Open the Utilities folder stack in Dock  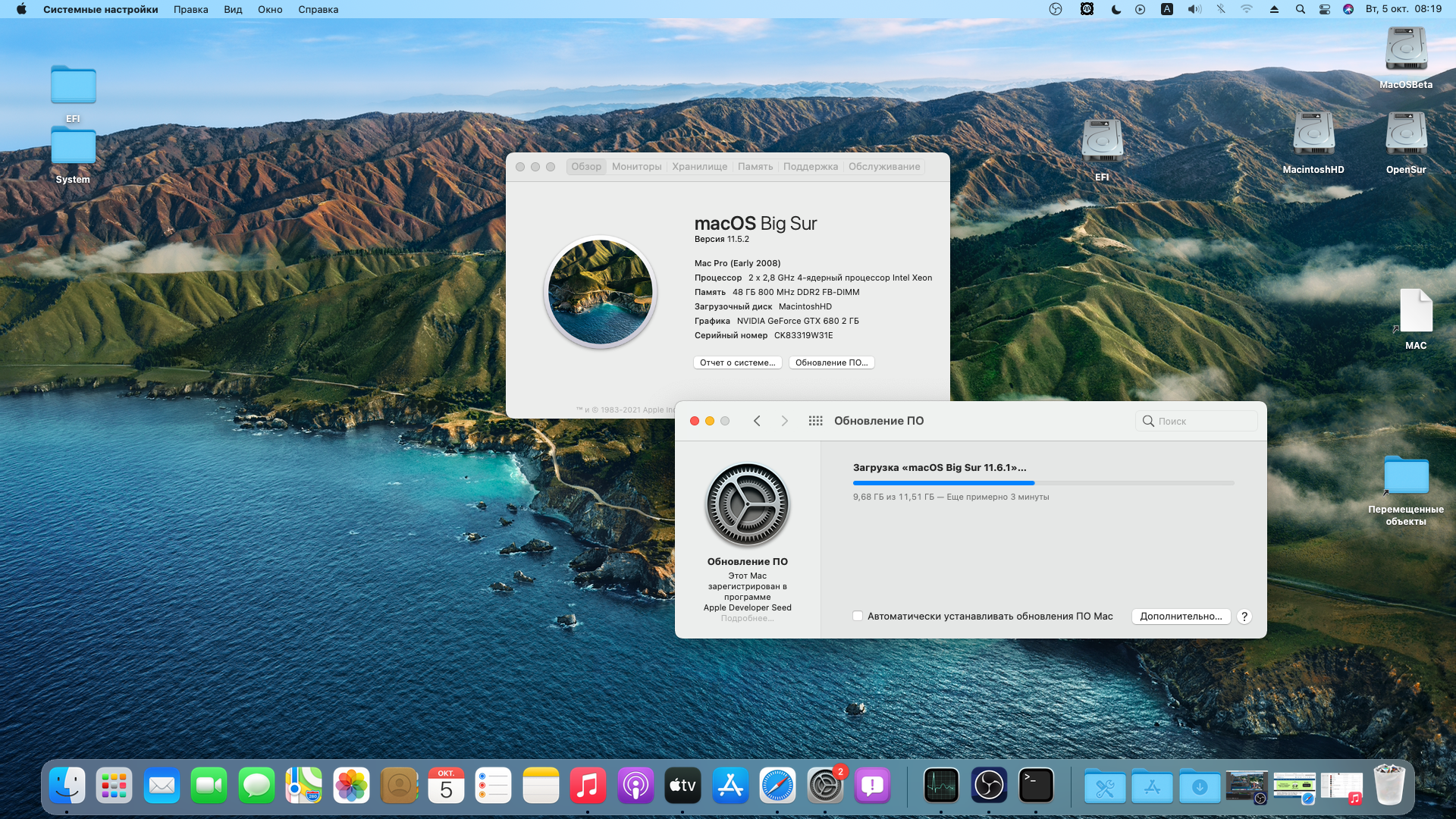pos(1104,786)
